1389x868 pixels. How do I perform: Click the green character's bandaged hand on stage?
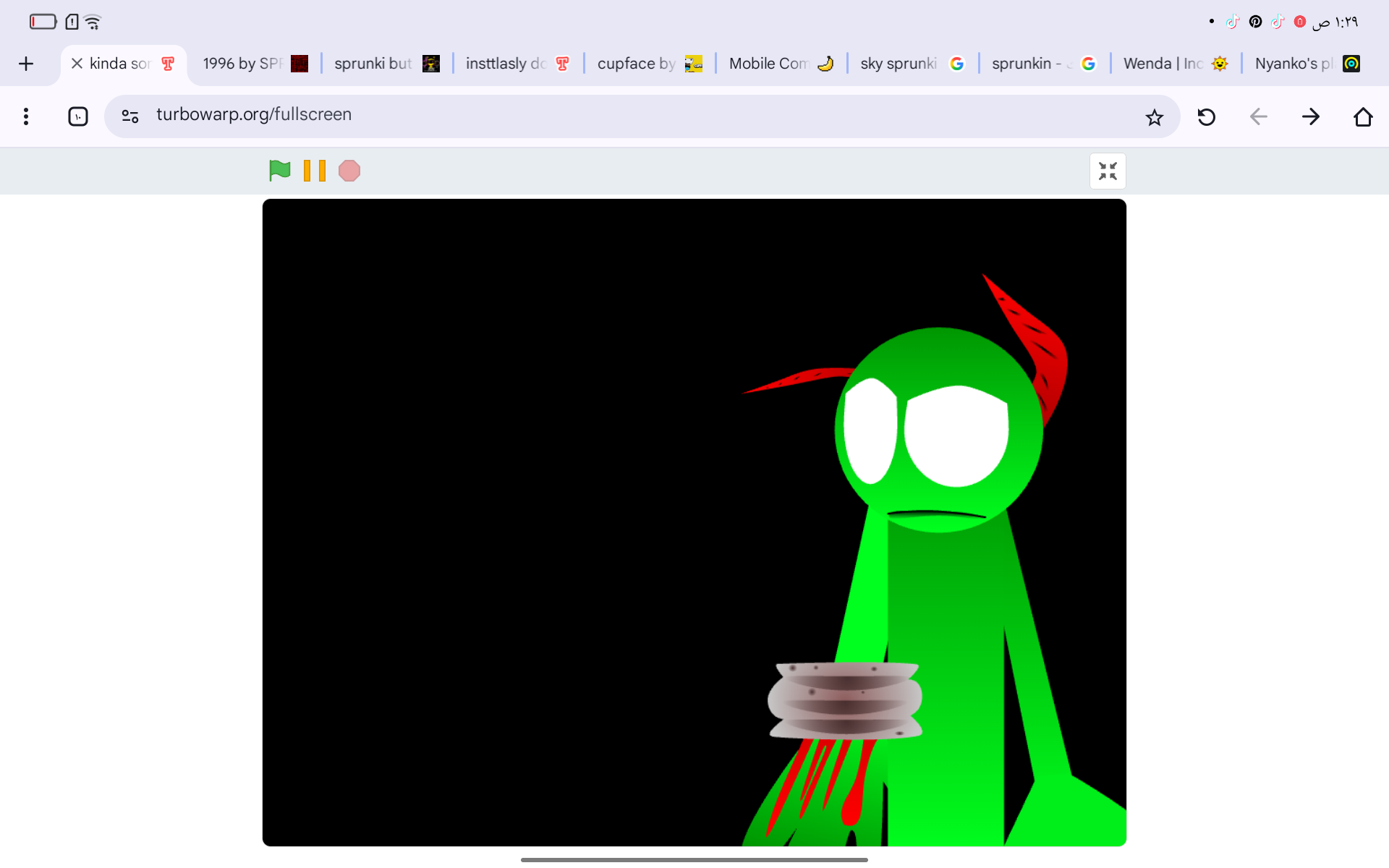point(844,700)
